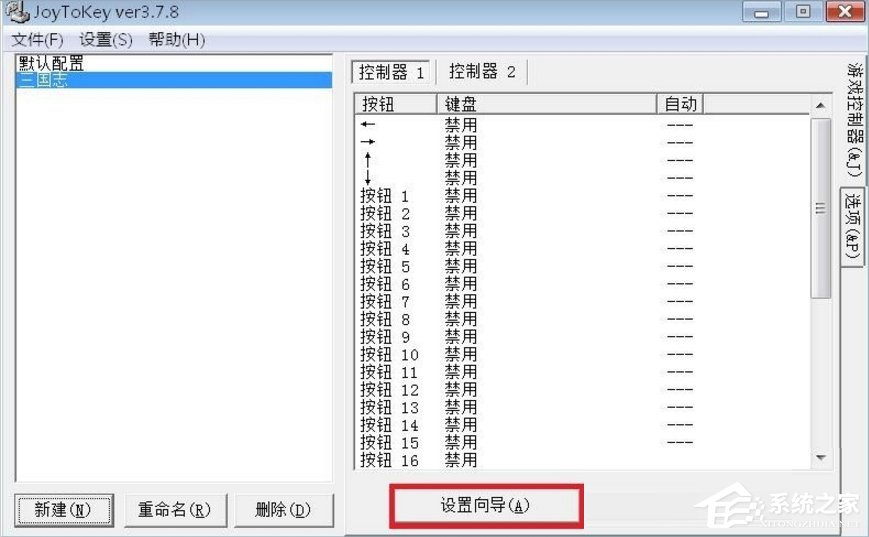Select the right arrow direction row

click(582, 142)
